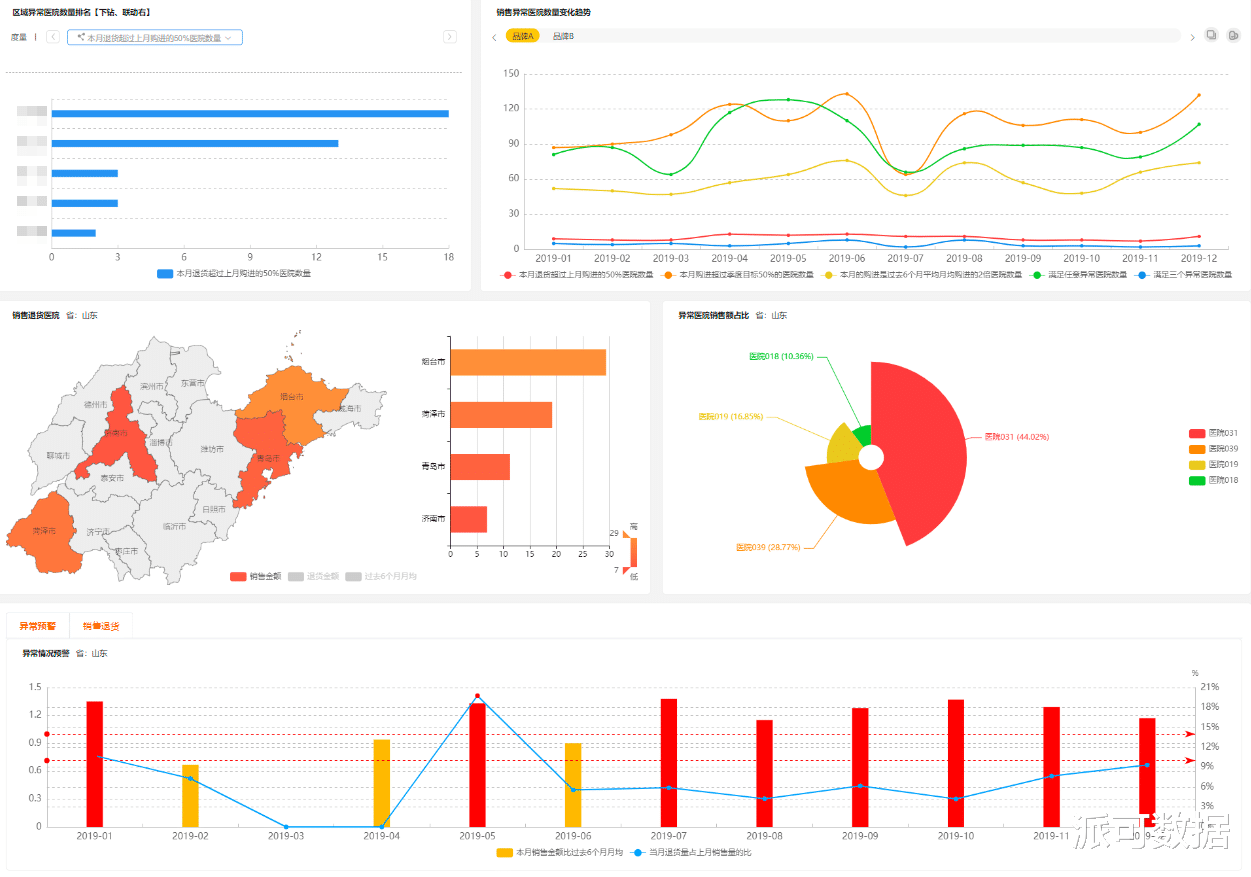
Task: Select the 品牌A filter pill
Action: pyautogui.click(x=522, y=36)
